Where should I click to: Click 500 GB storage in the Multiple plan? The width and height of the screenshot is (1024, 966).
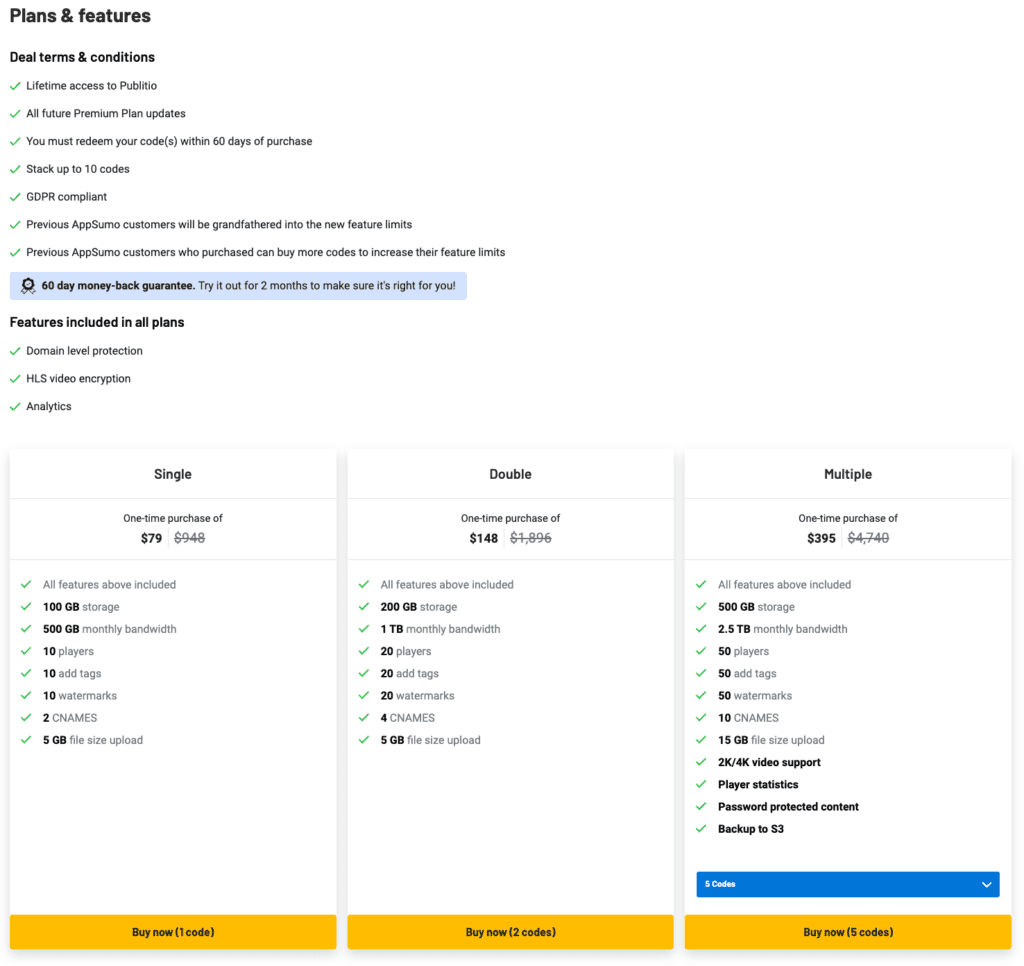point(756,607)
